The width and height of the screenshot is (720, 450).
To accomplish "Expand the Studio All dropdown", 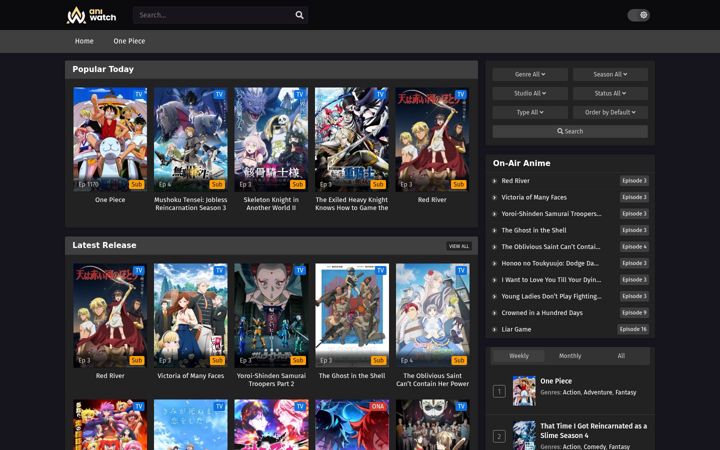I will pyautogui.click(x=530, y=93).
